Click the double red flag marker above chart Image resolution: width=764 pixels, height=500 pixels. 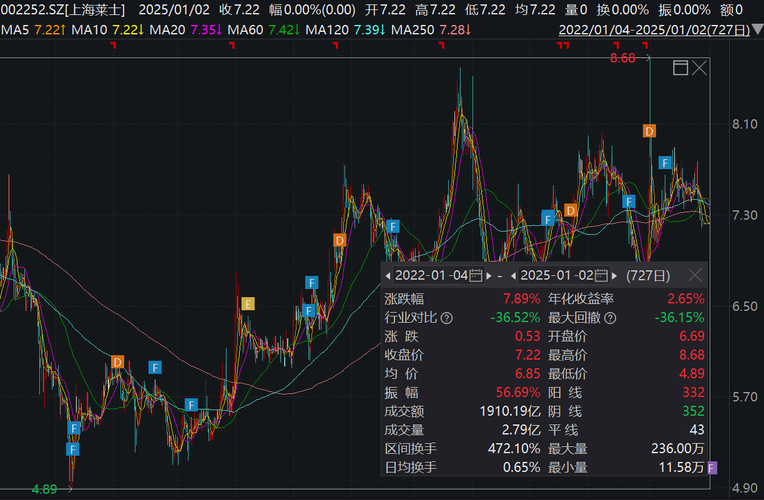click(563, 45)
